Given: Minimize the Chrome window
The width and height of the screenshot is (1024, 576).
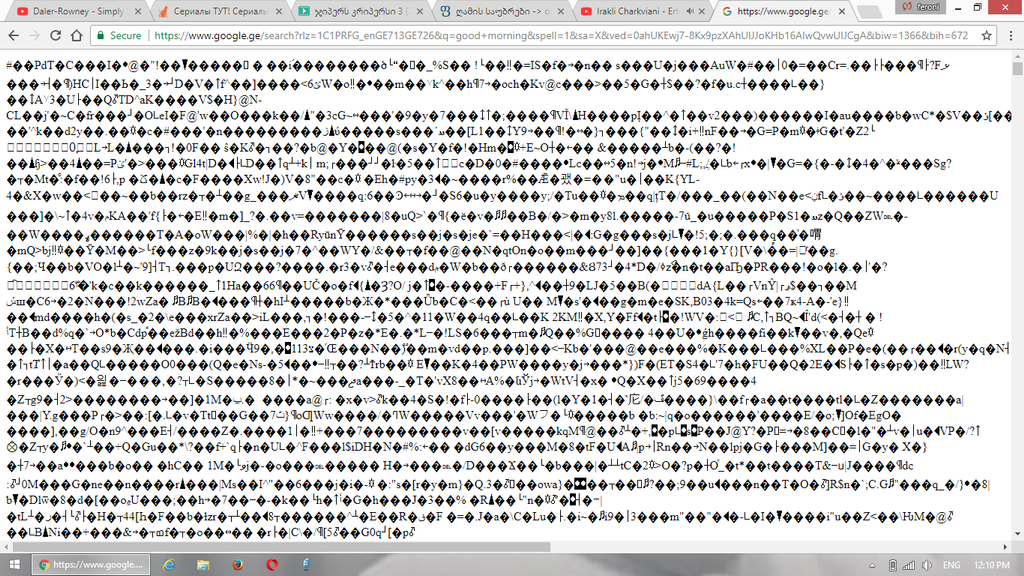Looking at the screenshot, I should pos(957,7).
